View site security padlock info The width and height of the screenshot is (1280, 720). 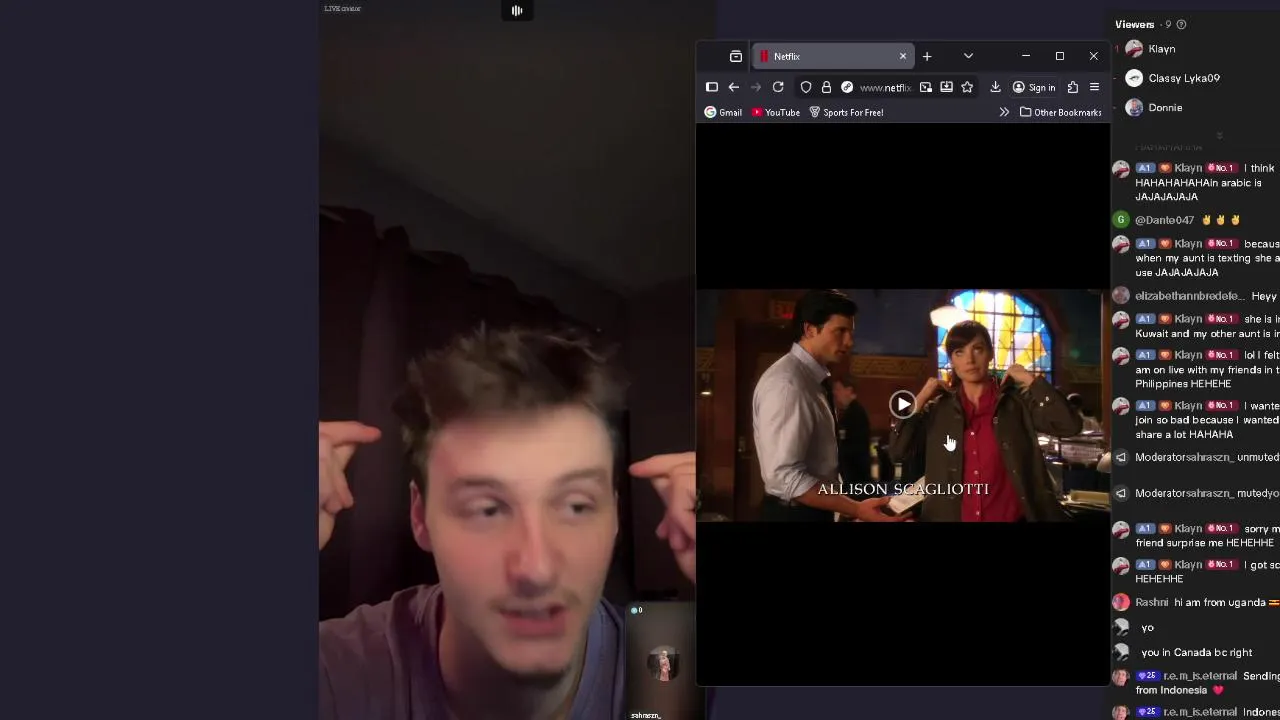pos(826,87)
